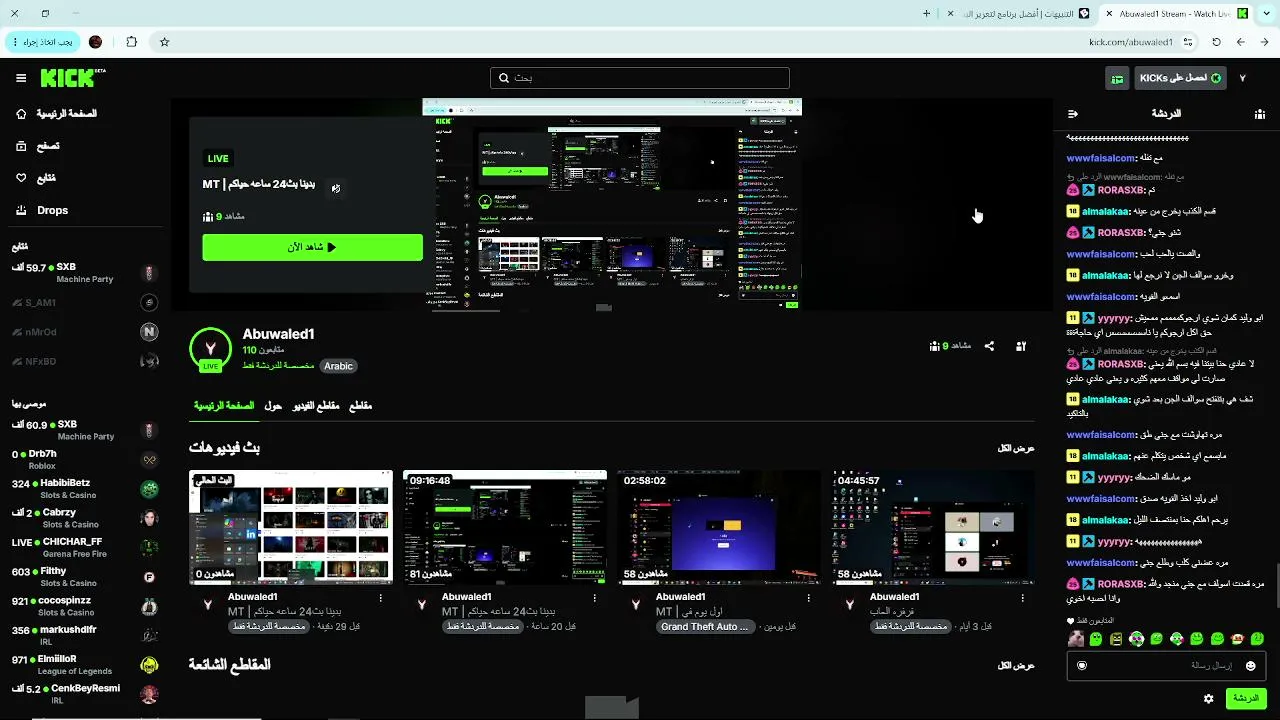Open the nMrOd followed channel
Viewport: 1280px width, 720px height.
pyautogui.click(x=85, y=332)
